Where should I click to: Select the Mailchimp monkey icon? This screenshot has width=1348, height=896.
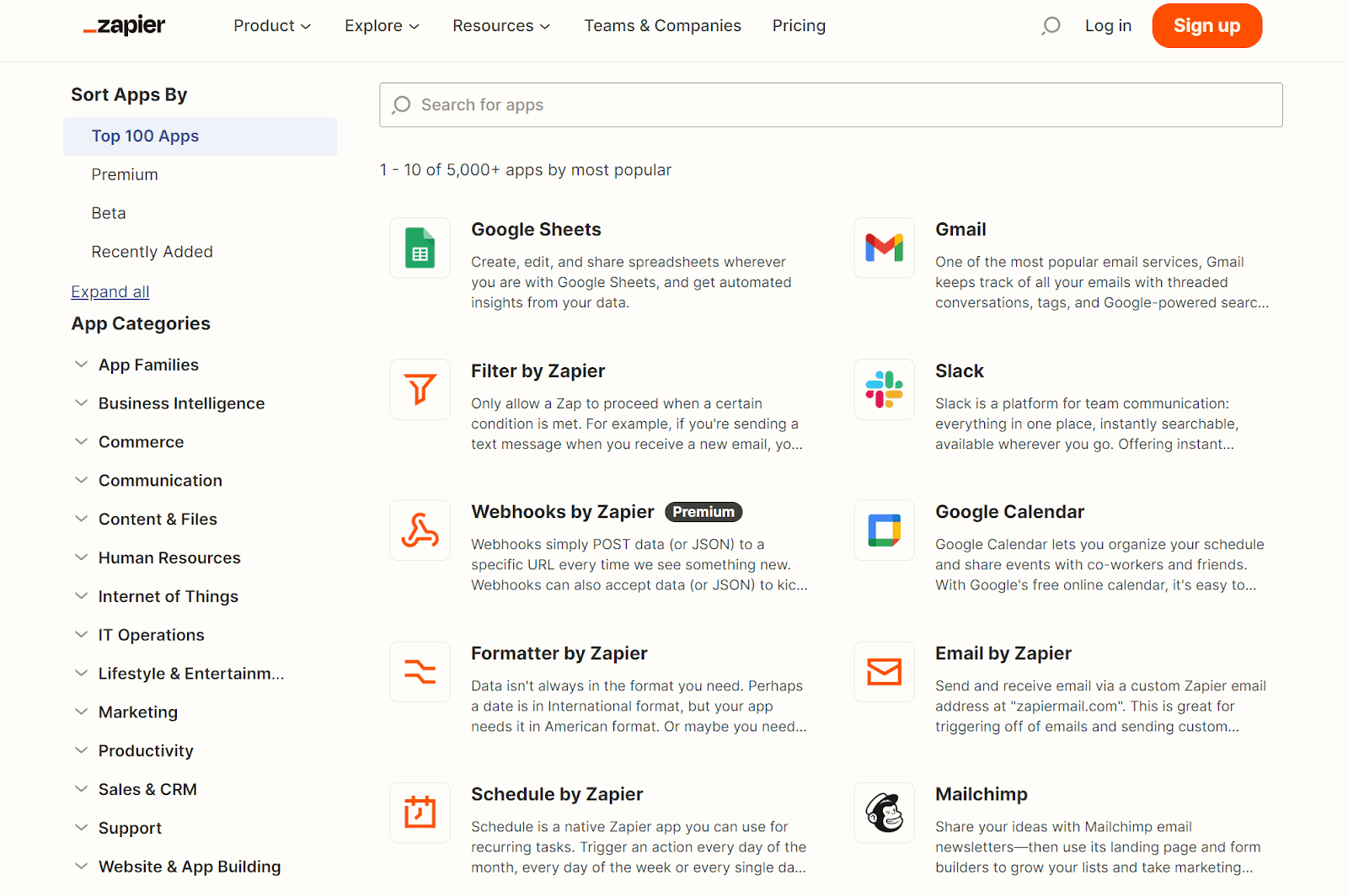click(x=884, y=813)
